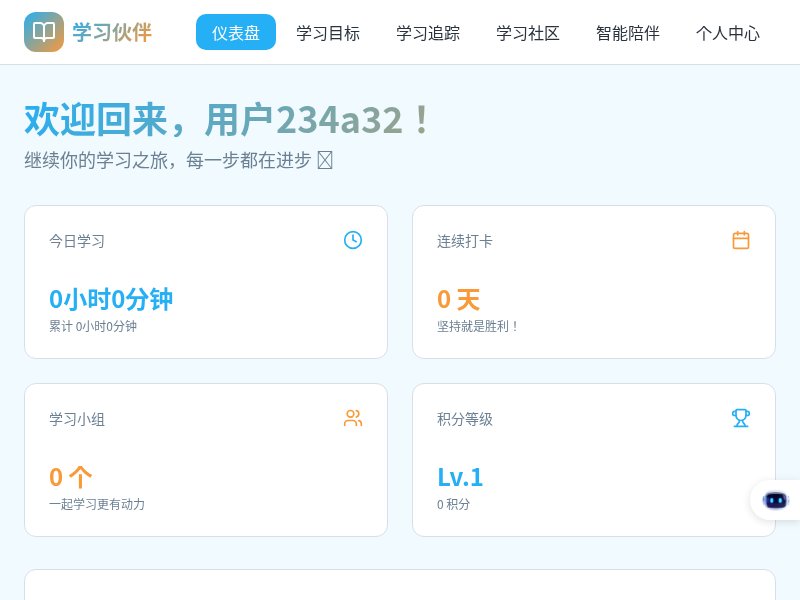Image resolution: width=800 pixels, height=600 pixels.
Task: Click the calendar icon on 连续打卡 card
Action: [x=740, y=240]
